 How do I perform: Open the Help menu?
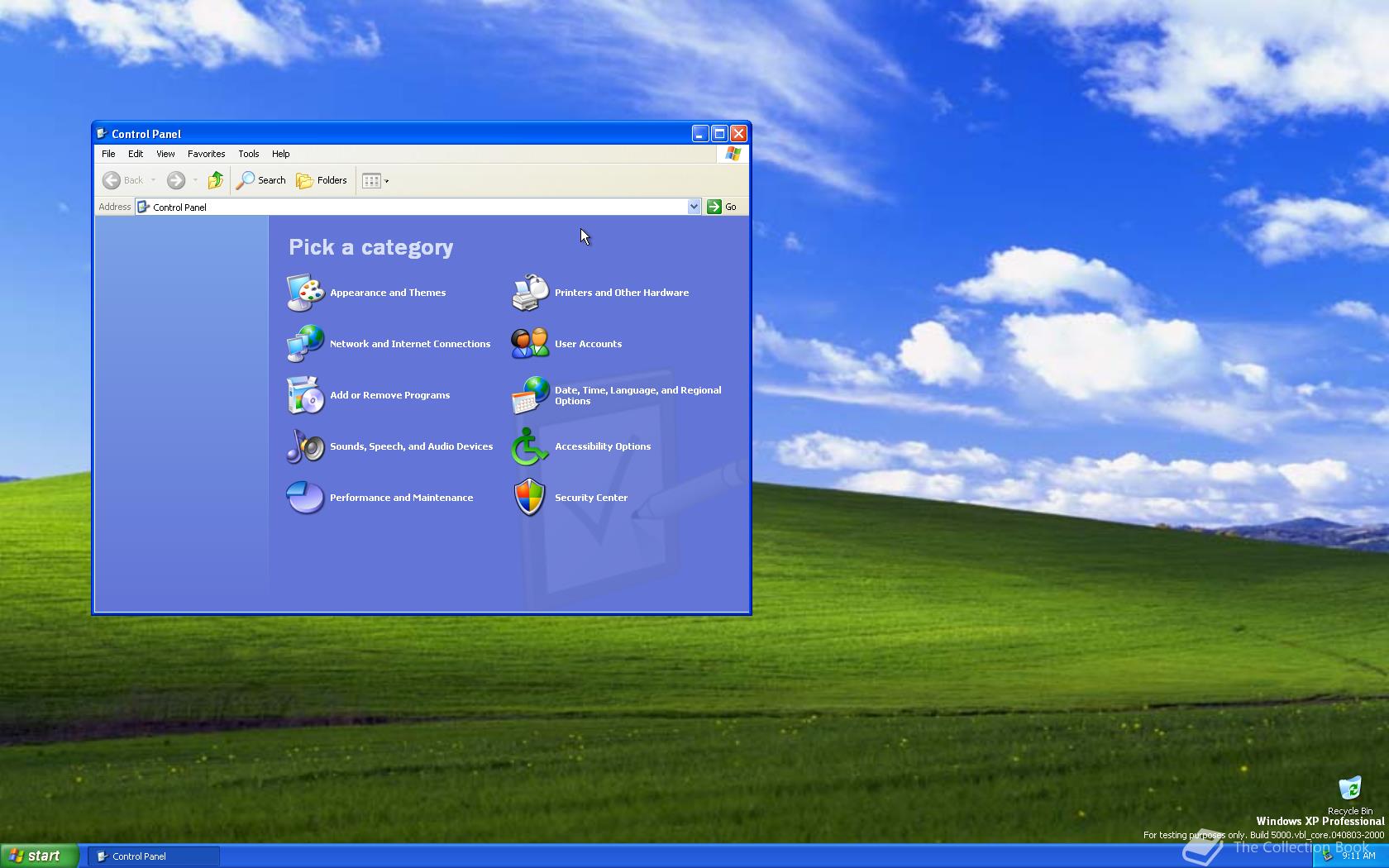(280, 154)
